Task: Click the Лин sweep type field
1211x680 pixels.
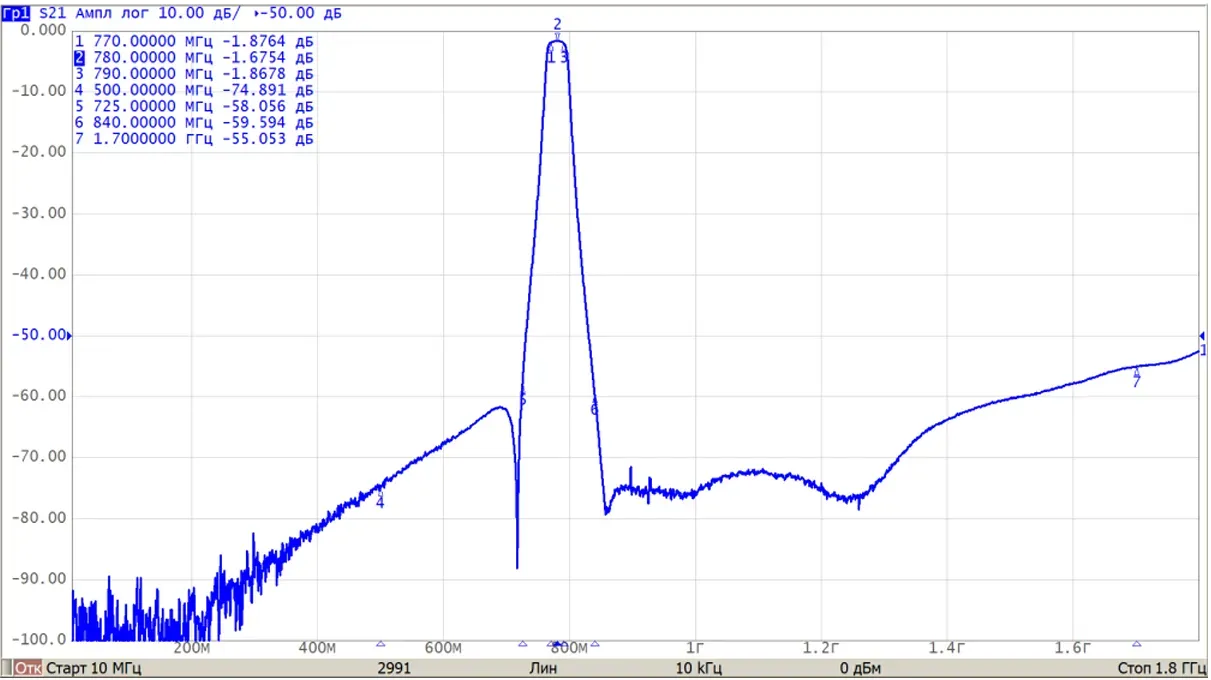Action: click(544, 668)
